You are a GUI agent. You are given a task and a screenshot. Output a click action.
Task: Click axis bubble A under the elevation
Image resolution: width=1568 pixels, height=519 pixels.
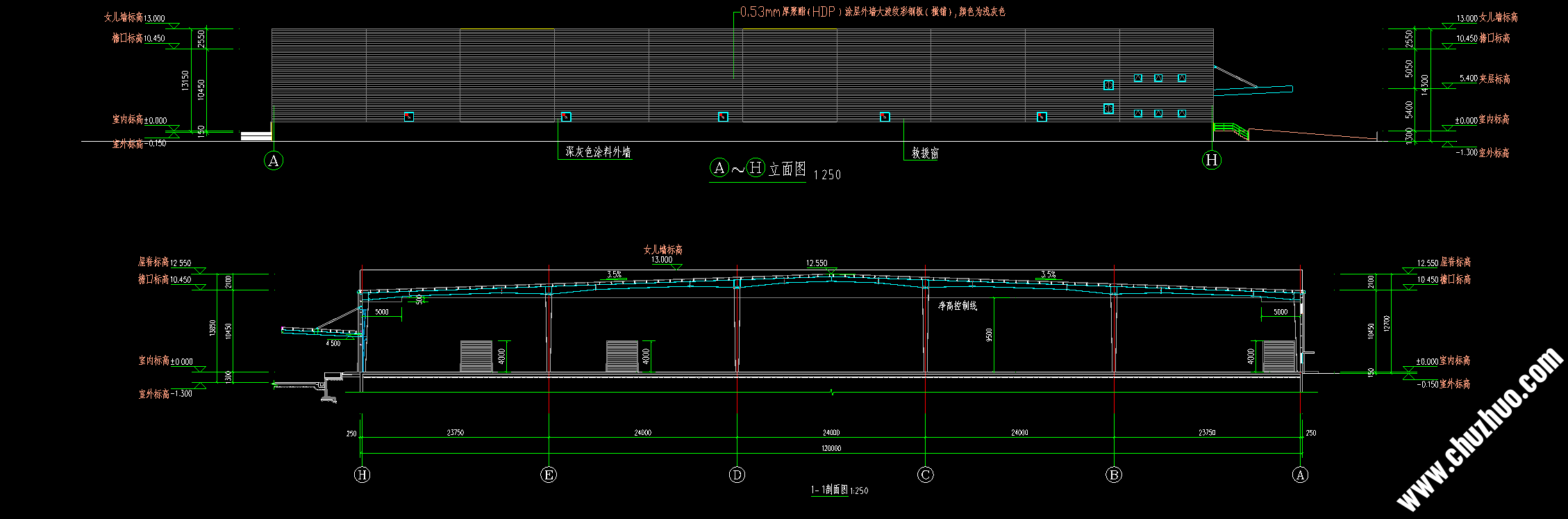tap(274, 161)
